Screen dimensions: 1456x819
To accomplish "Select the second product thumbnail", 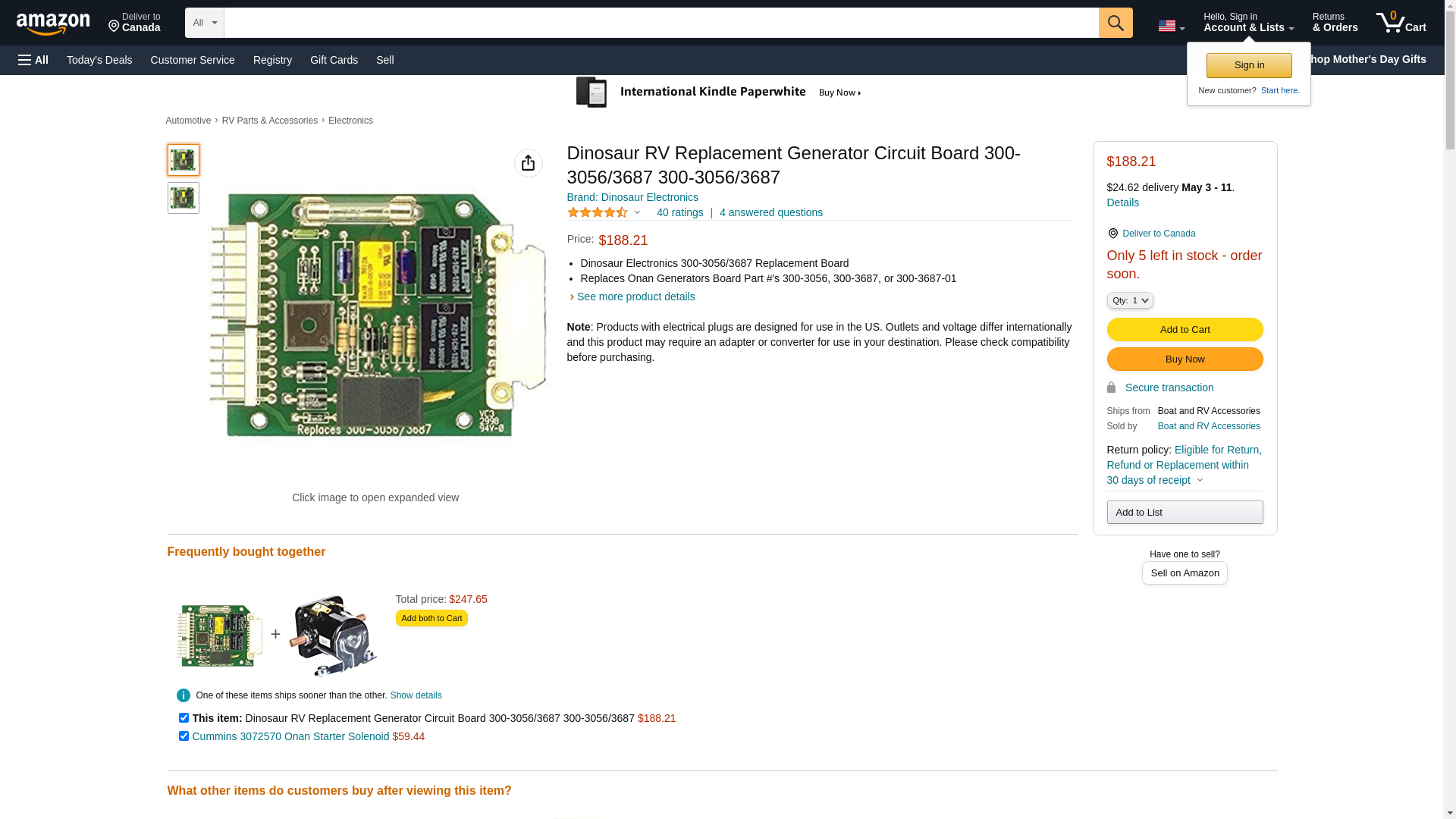I will (184, 198).
